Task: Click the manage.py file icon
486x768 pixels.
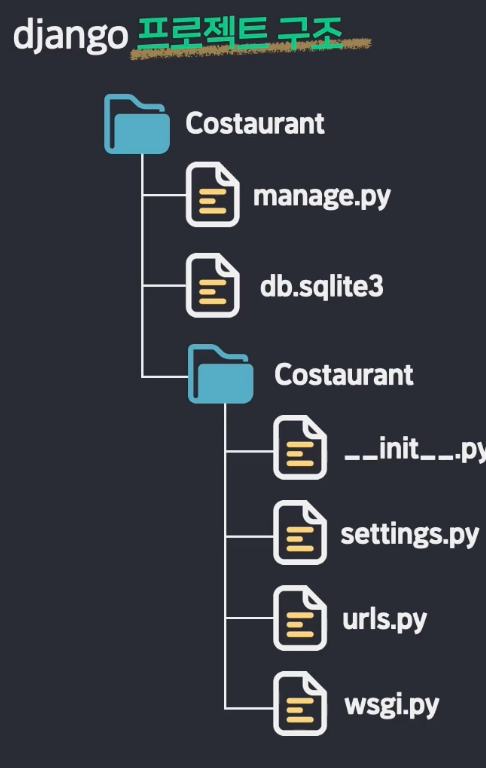Action: tap(213, 194)
